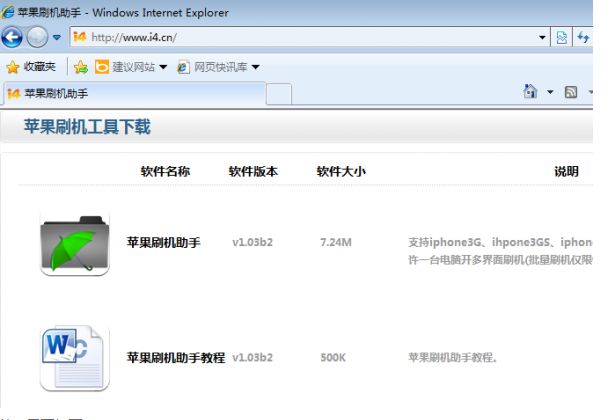Click the 软件版本 column header
Image resolution: width=615 pixels, height=420 pixels.
click(253, 171)
